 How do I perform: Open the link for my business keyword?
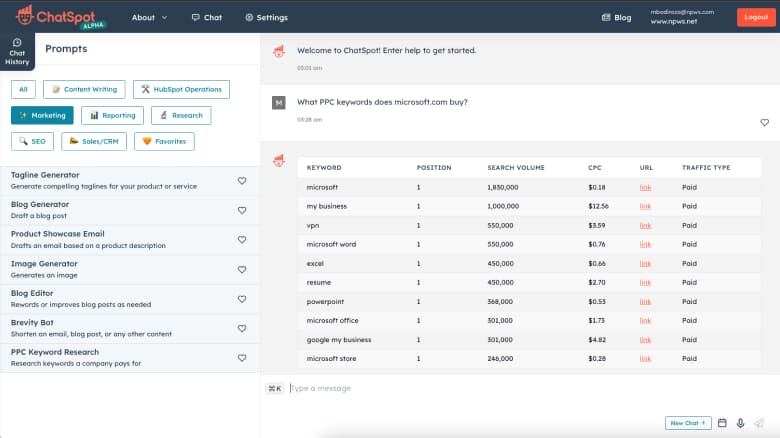pos(645,206)
